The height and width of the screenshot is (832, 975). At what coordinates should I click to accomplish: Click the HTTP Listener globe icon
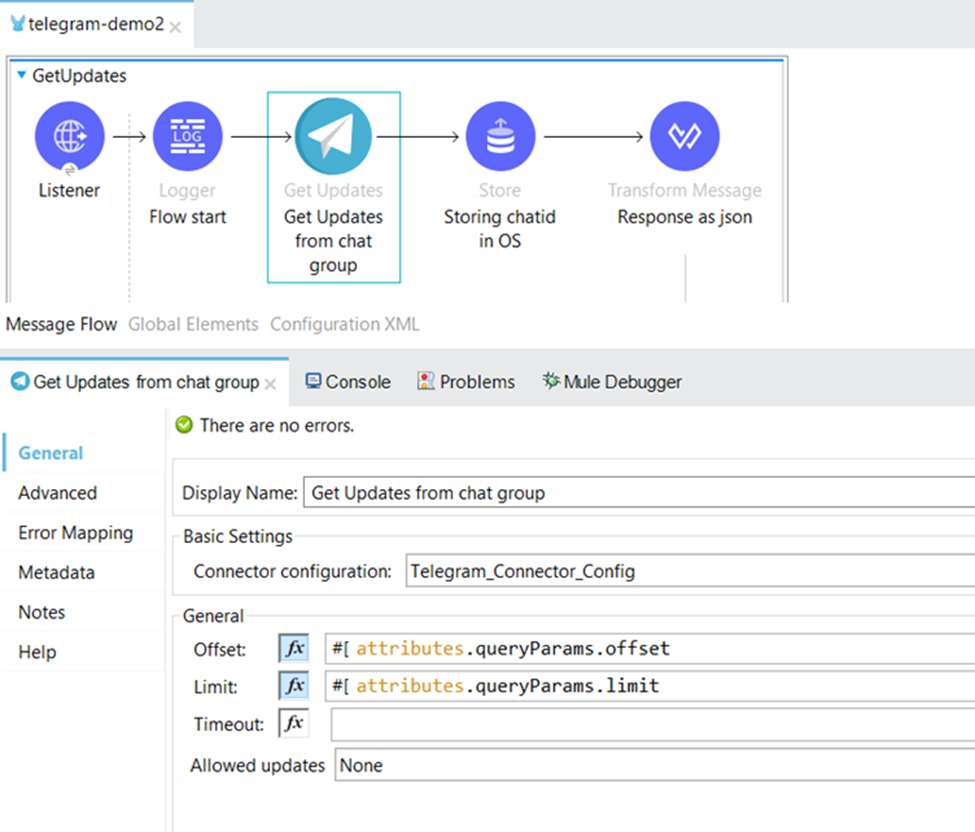click(x=69, y=137)
